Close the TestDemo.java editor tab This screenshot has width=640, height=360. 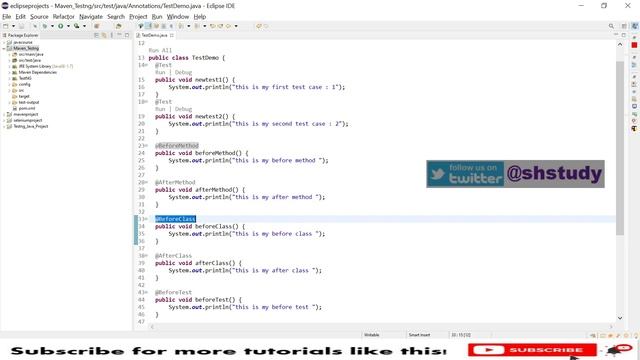tap(172, 36)
